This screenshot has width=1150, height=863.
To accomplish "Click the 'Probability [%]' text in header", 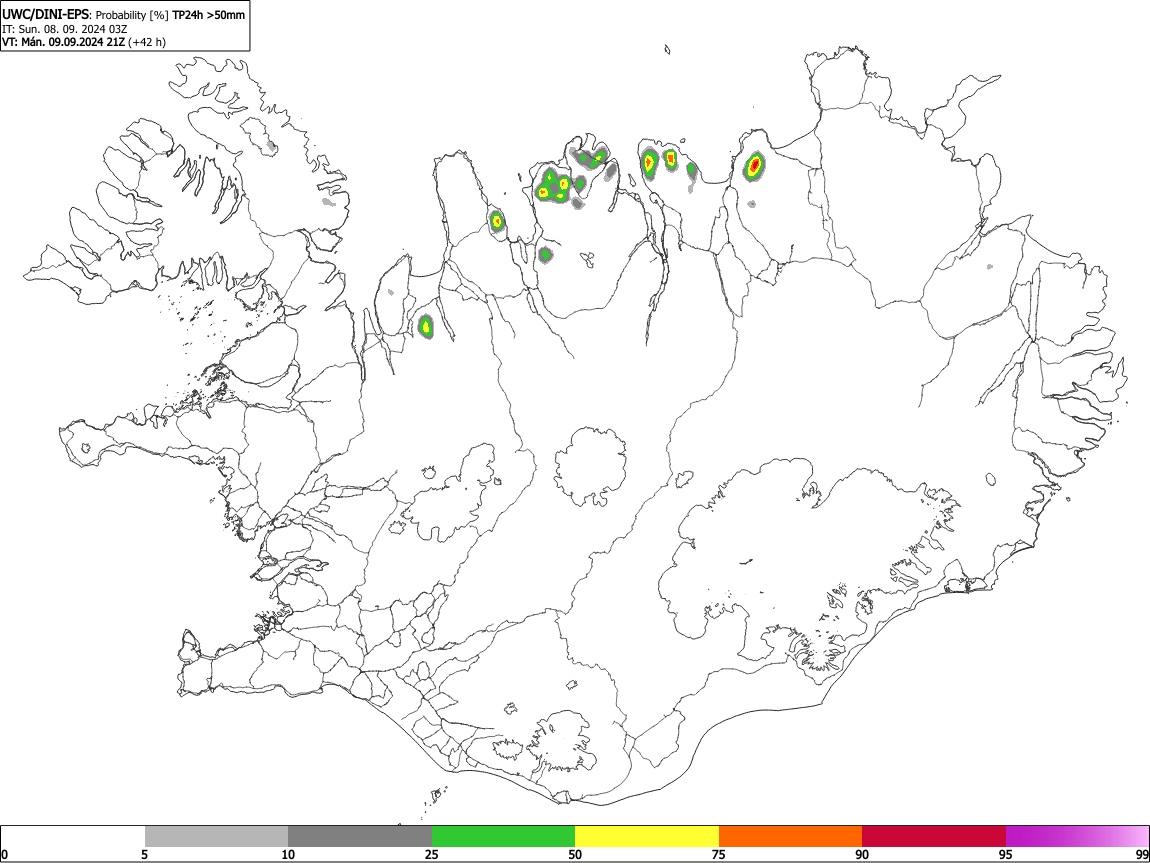I will 132,15.
